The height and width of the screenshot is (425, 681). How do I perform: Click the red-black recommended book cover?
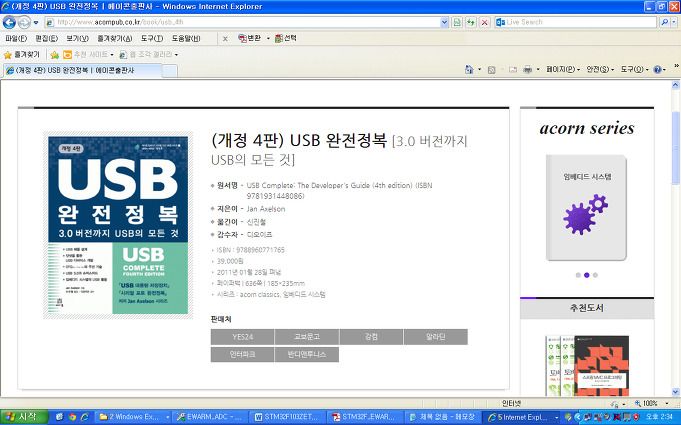coord(601,366)
